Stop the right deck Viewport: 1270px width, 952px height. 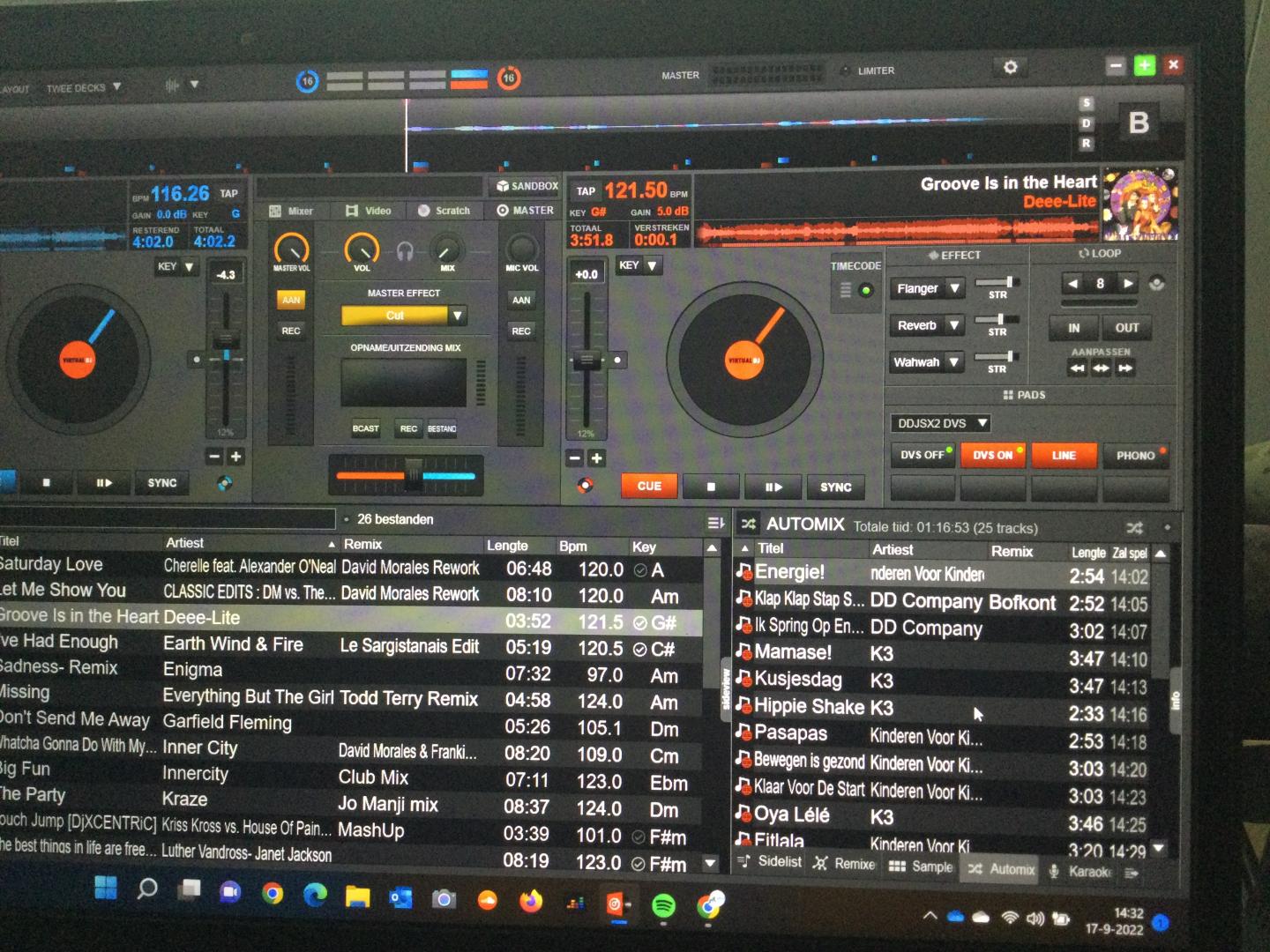click(711, 487)
